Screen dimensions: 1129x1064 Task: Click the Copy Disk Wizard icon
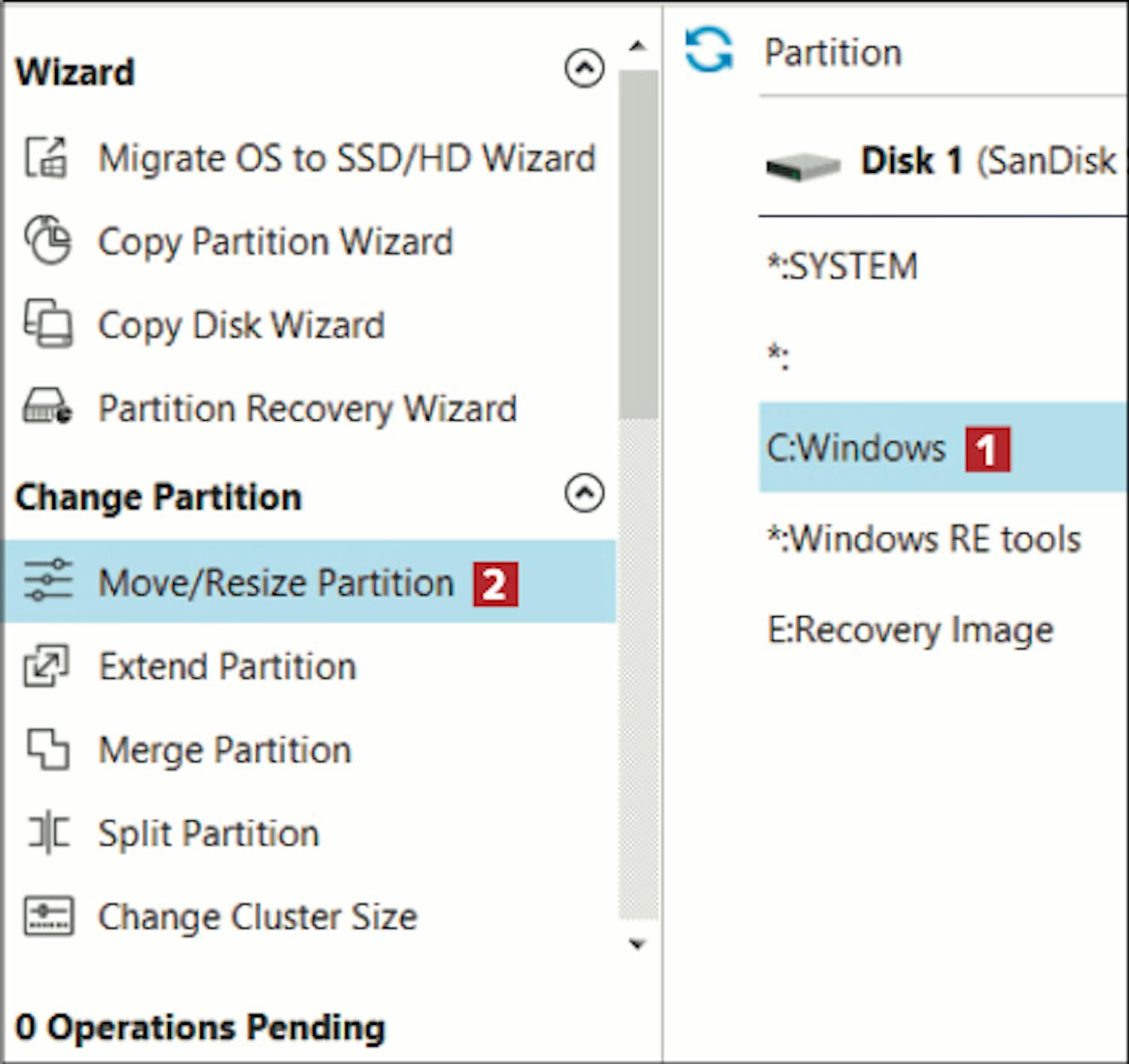[x=47, y=324]
